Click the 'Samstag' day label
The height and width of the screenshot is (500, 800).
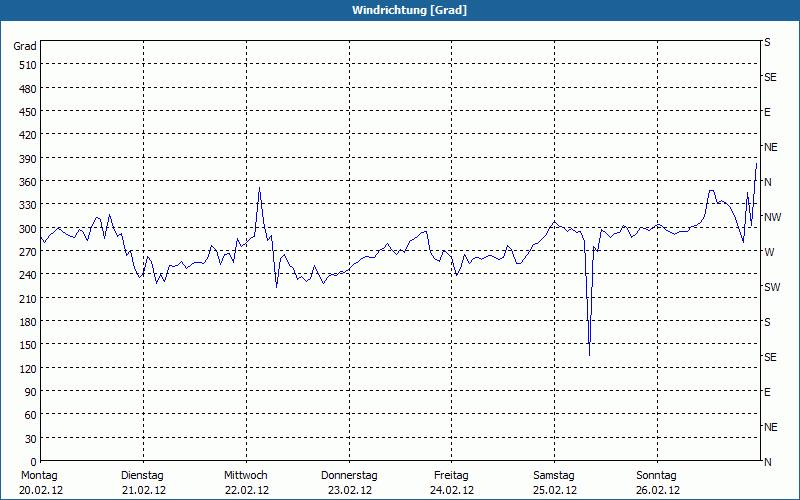click(554, 476)
